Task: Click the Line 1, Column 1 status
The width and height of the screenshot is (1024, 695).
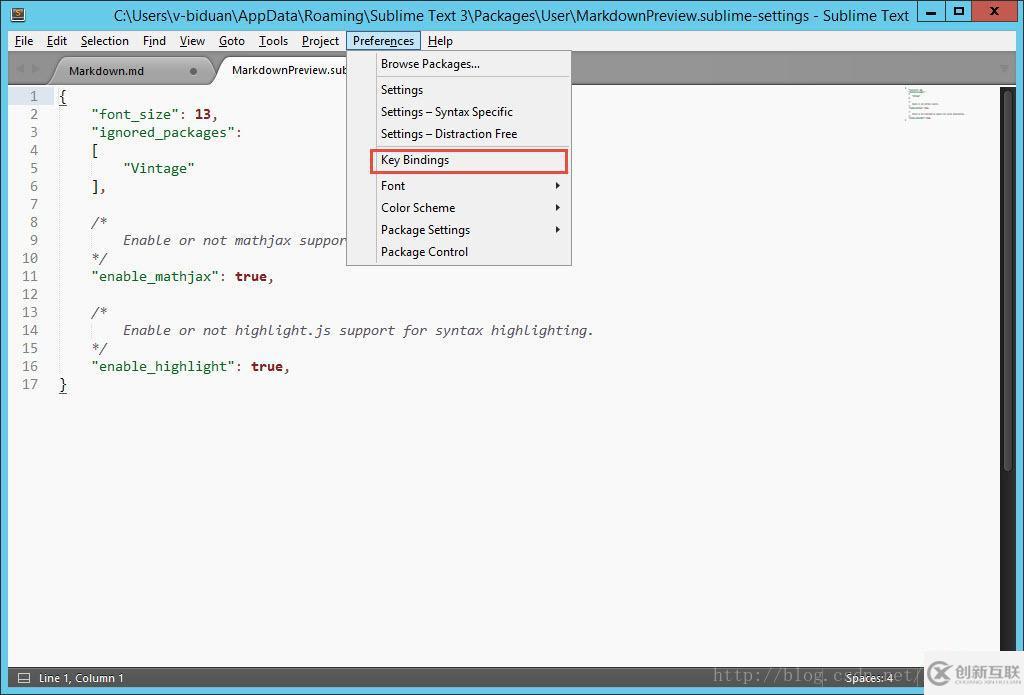Action: pos(81,678)
